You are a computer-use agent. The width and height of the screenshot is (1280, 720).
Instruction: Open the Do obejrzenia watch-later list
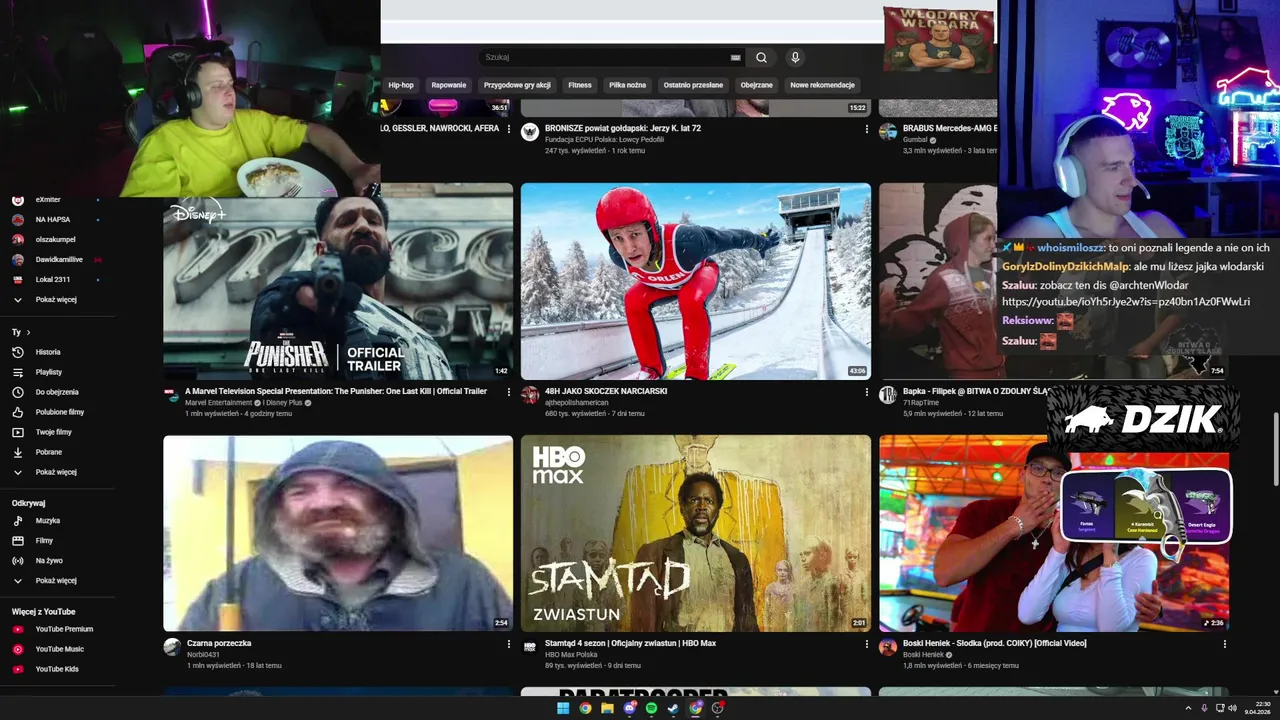pos(56,392)
